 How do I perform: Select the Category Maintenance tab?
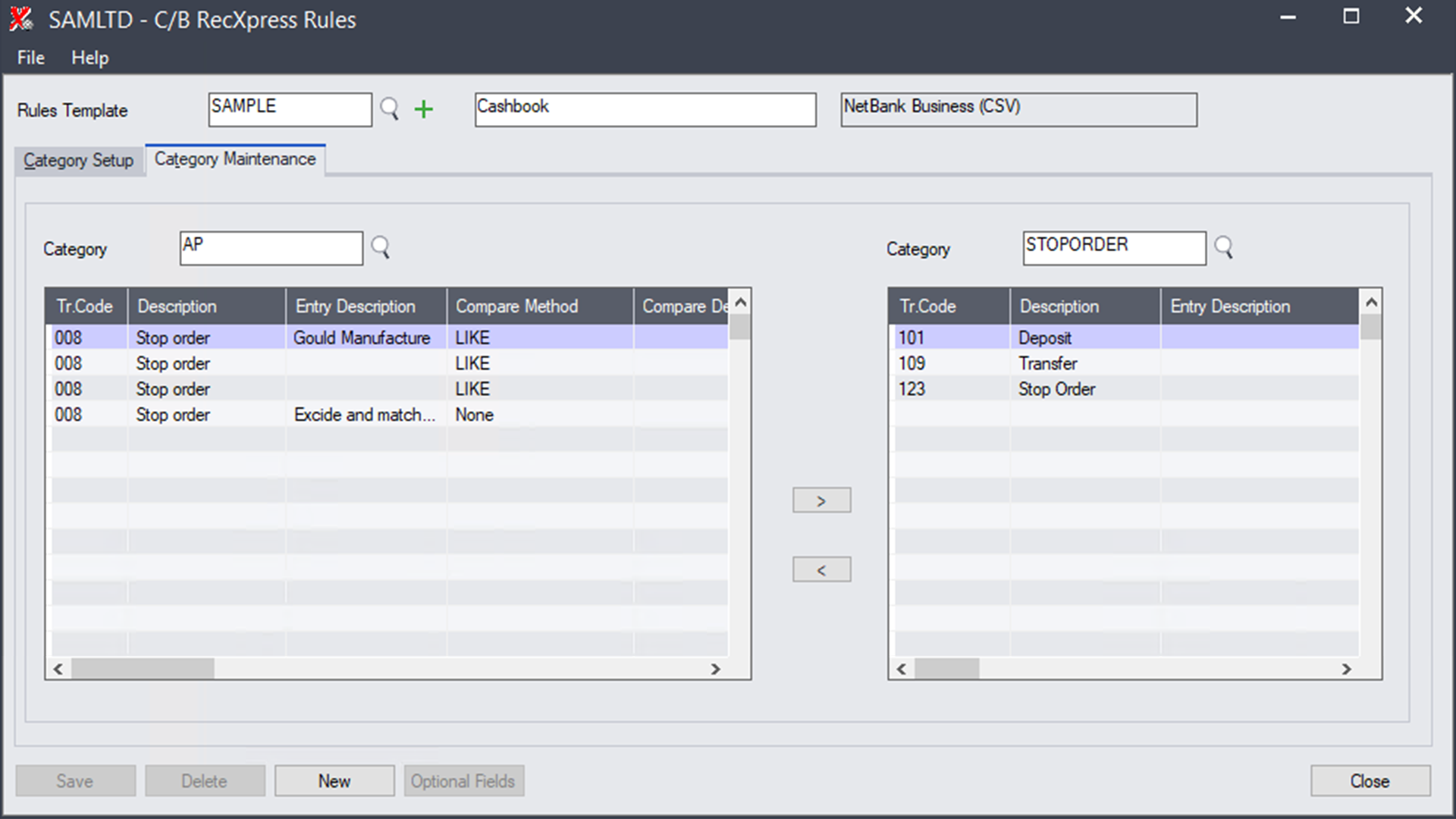tap(235, 159)
